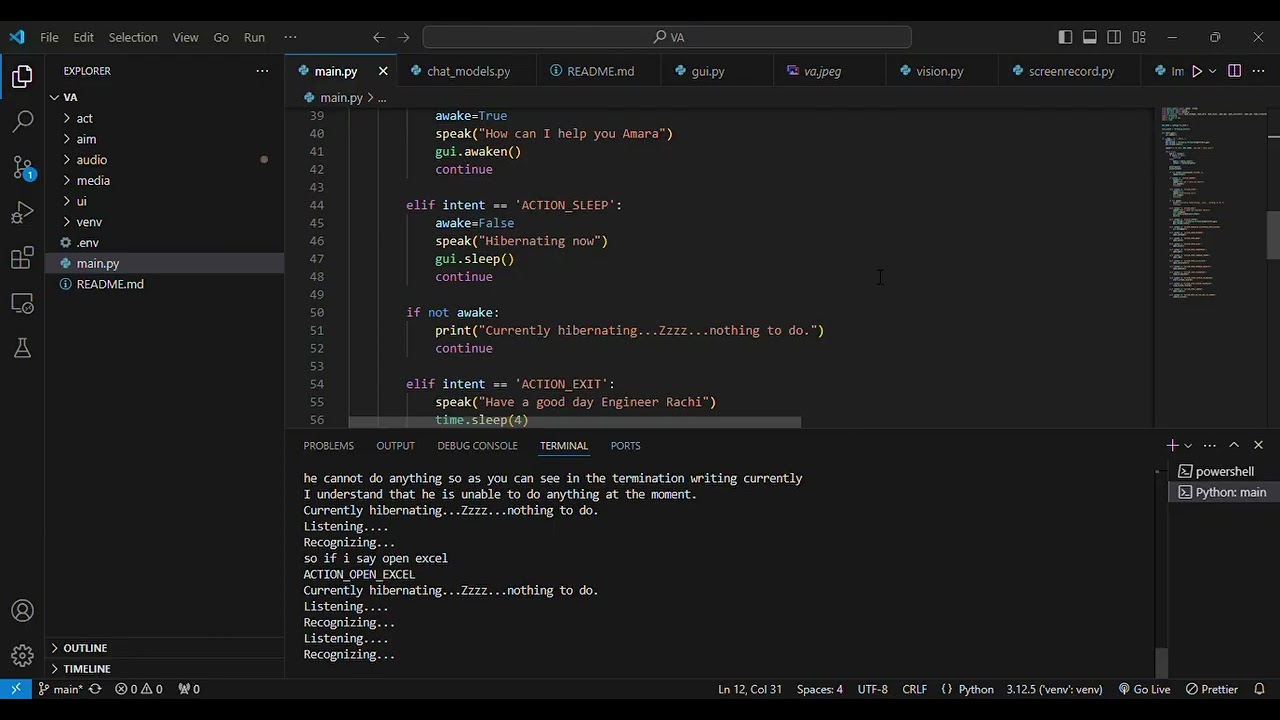
Task: Toggle Secondary Side Bar layout button
Action: (x=1114, y=37)
